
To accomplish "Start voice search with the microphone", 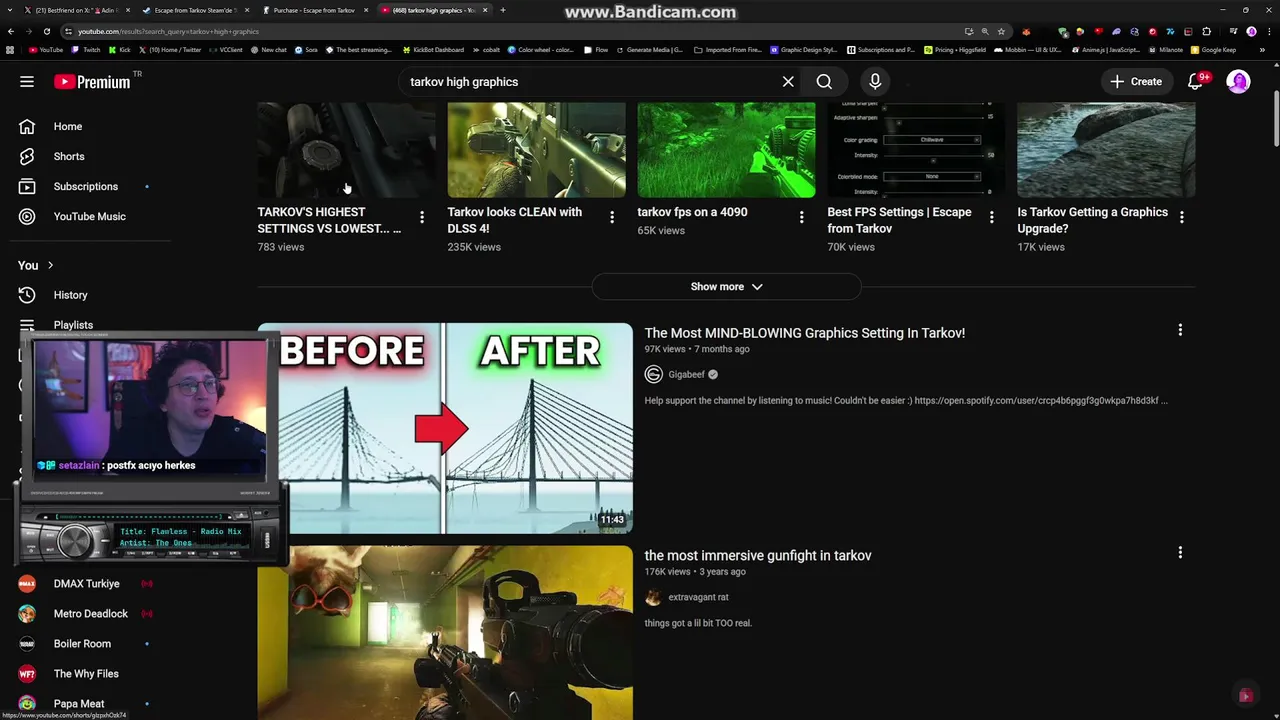I will coord(875,82).
